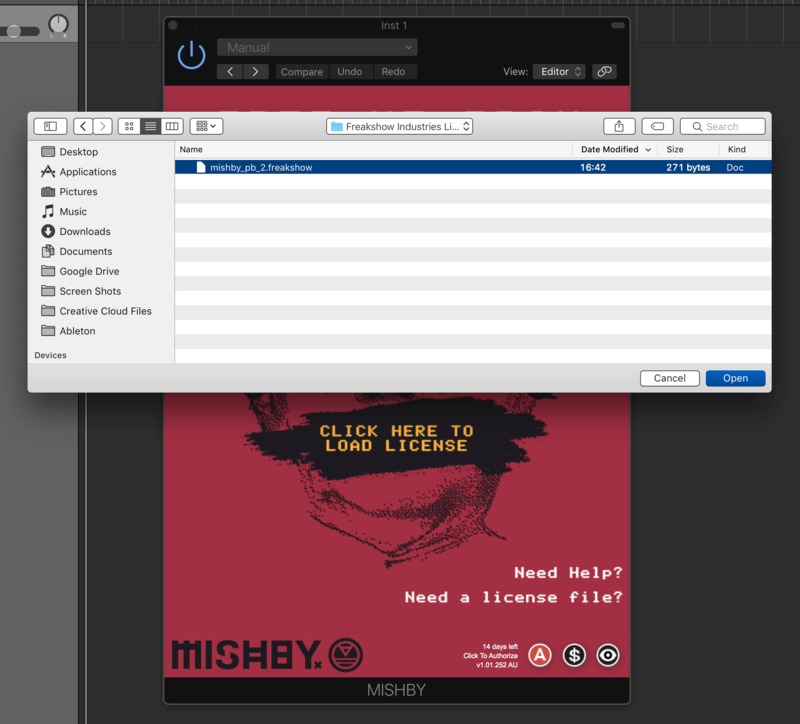Click the 271 bytes size cell
The height and width of the screenshot is (724, 800).
point(688,167)
